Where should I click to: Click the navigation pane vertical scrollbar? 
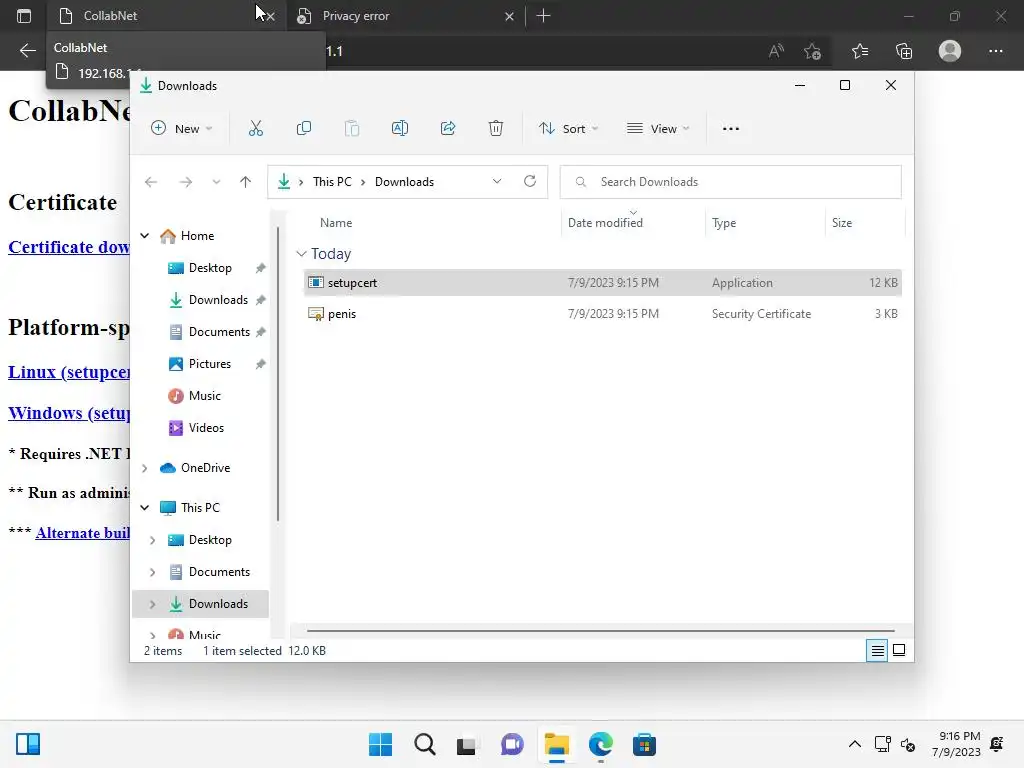tap(278, 374)
